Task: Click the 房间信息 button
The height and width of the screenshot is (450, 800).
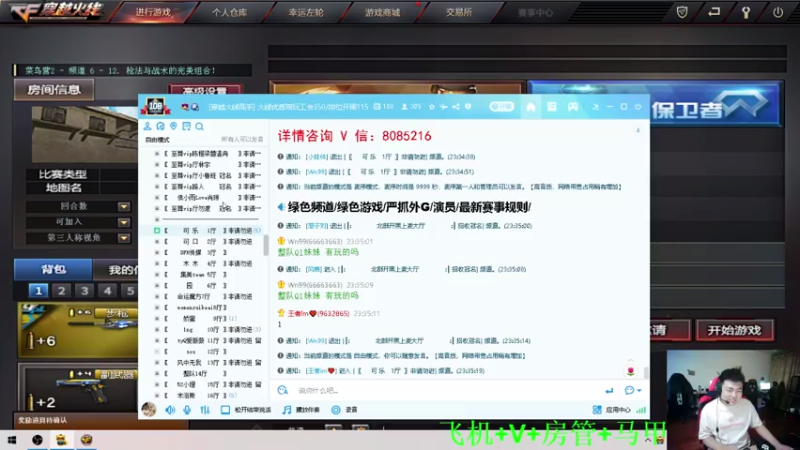Action: point(54,90)
